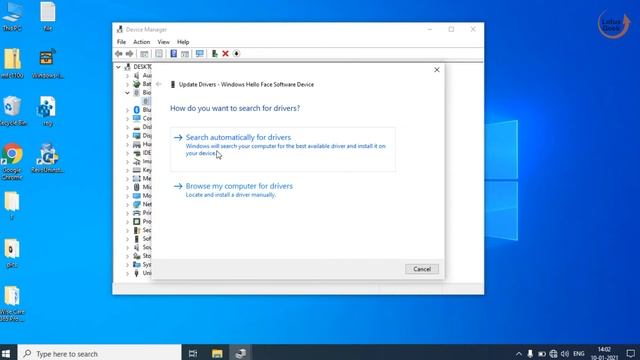Expand the Imaging devices chevron
The width and height of the screenshot is (640, 360).
[x=127, y=161]
